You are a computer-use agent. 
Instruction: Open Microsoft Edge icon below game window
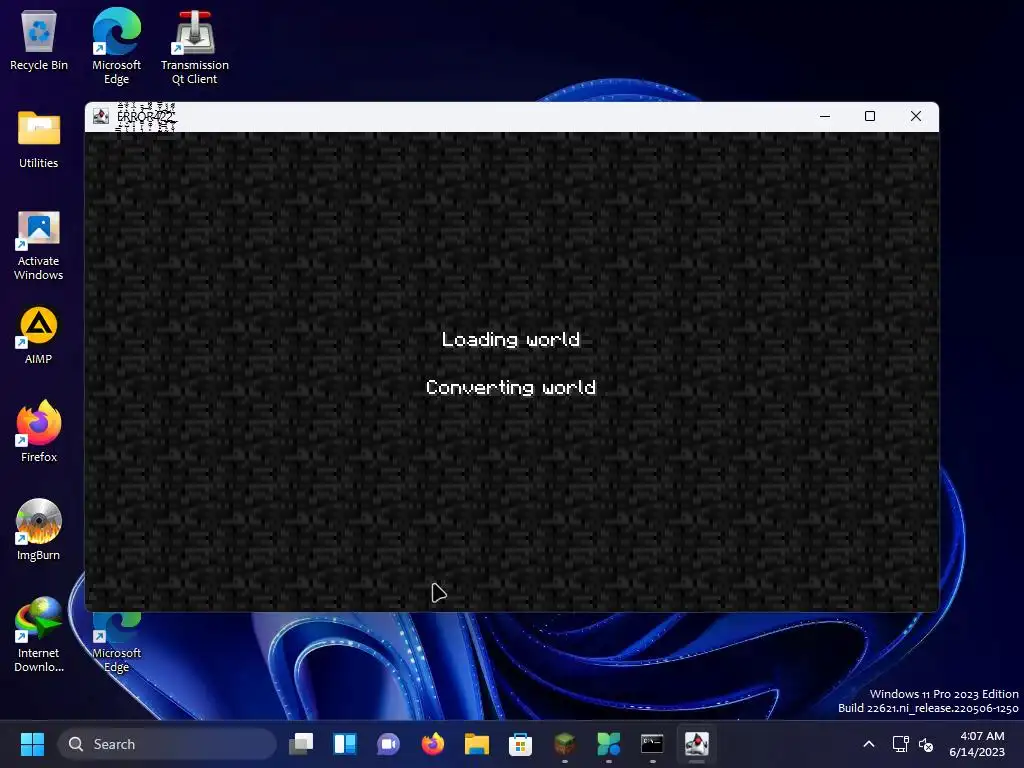(116, 643)
